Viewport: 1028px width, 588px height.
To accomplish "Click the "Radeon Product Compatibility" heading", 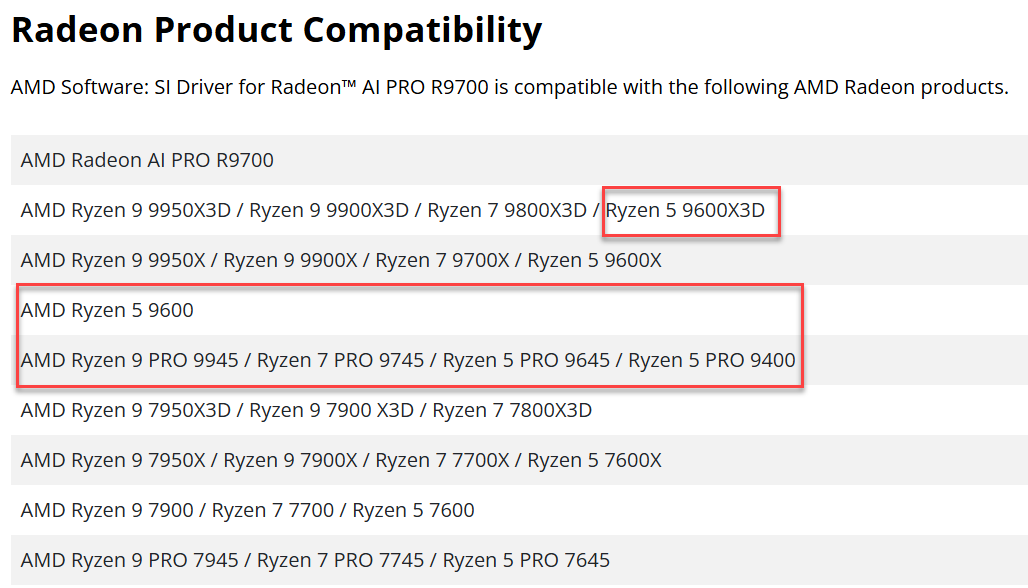I will point(276,31).
